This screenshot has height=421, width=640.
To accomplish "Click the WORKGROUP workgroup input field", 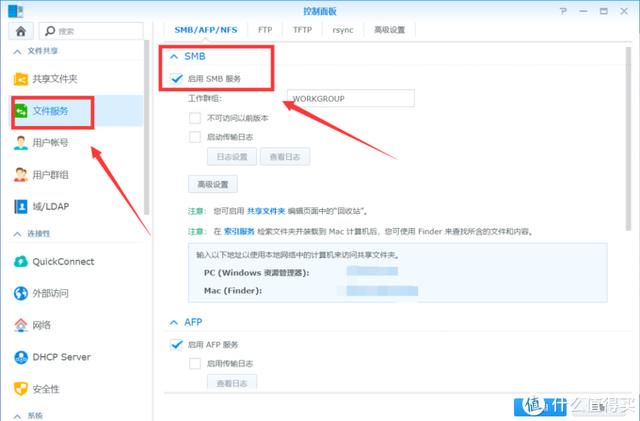I will (351, 98).
